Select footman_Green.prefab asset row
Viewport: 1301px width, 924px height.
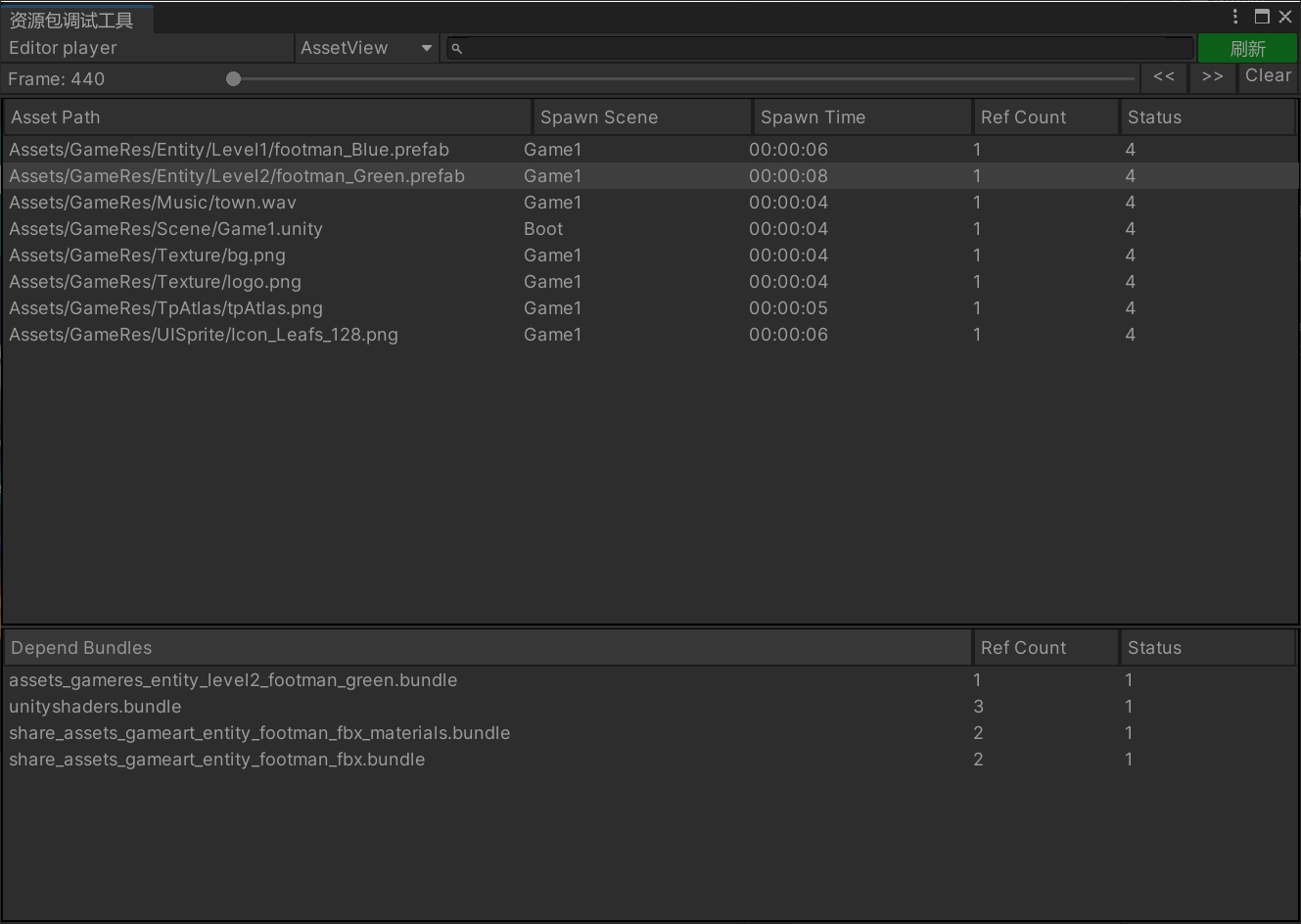[650, 176]
